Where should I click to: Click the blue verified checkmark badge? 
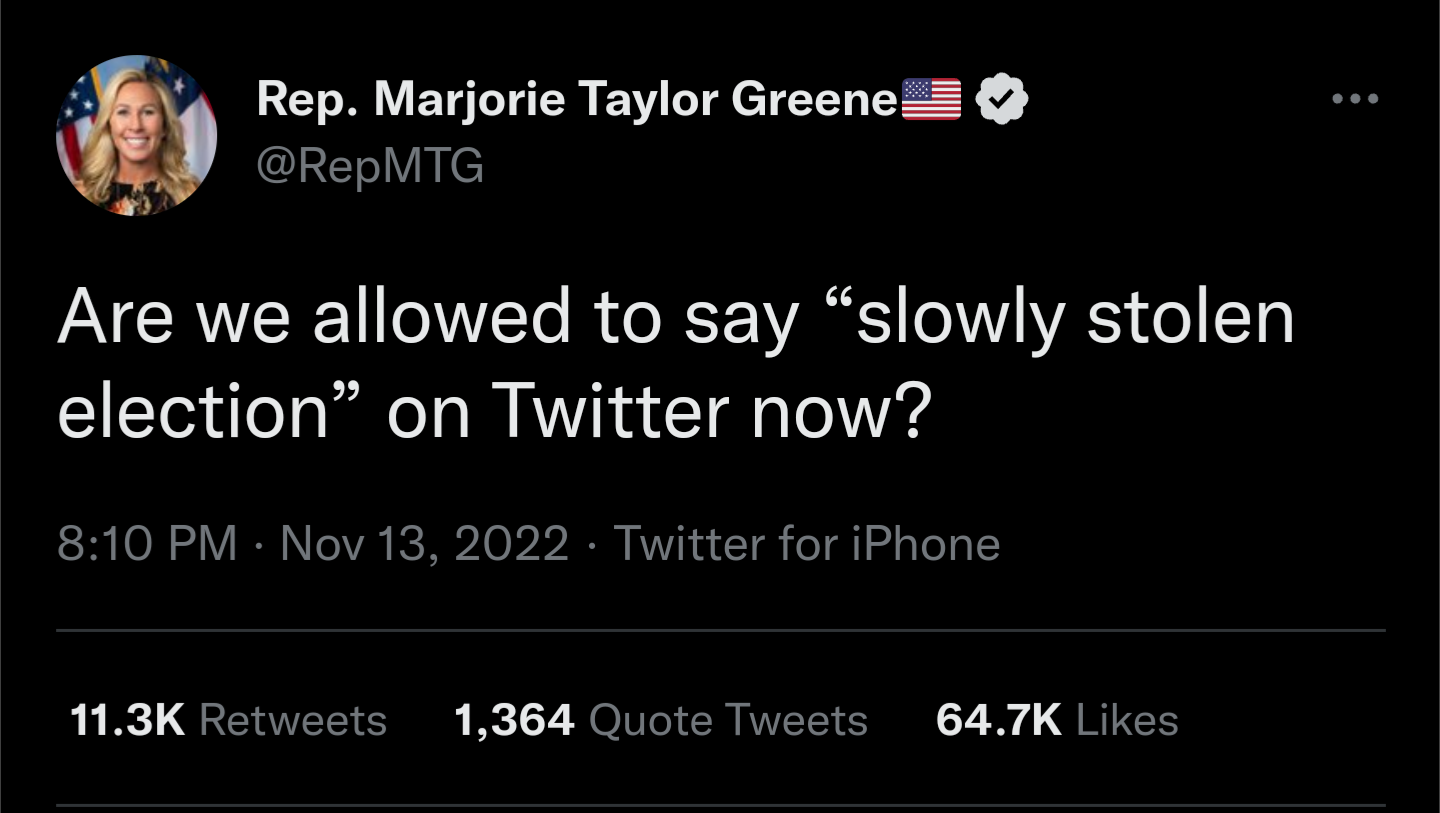click(x=1002, y=100)
